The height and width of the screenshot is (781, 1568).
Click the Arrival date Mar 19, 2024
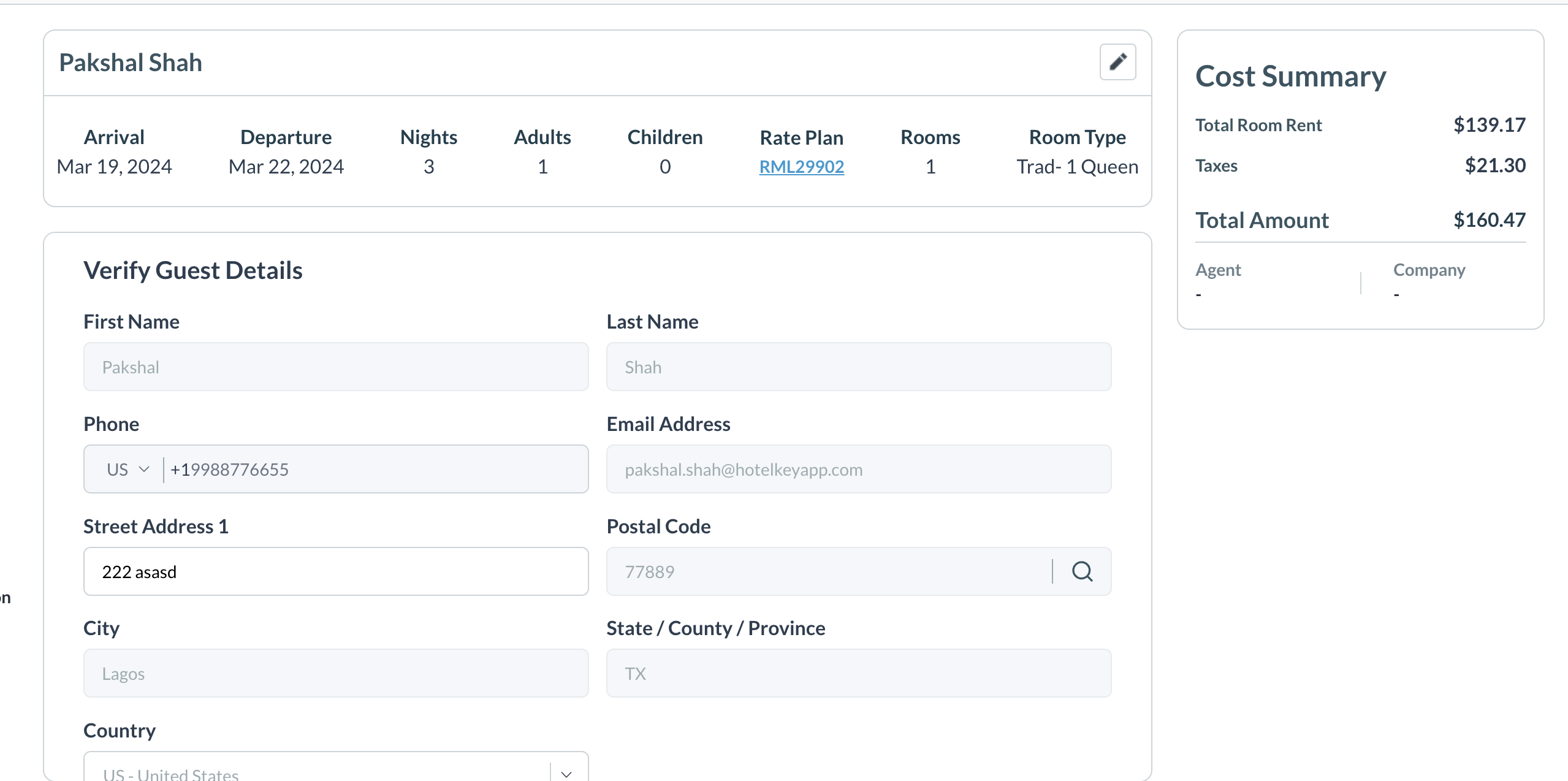[x=114, y=167]
